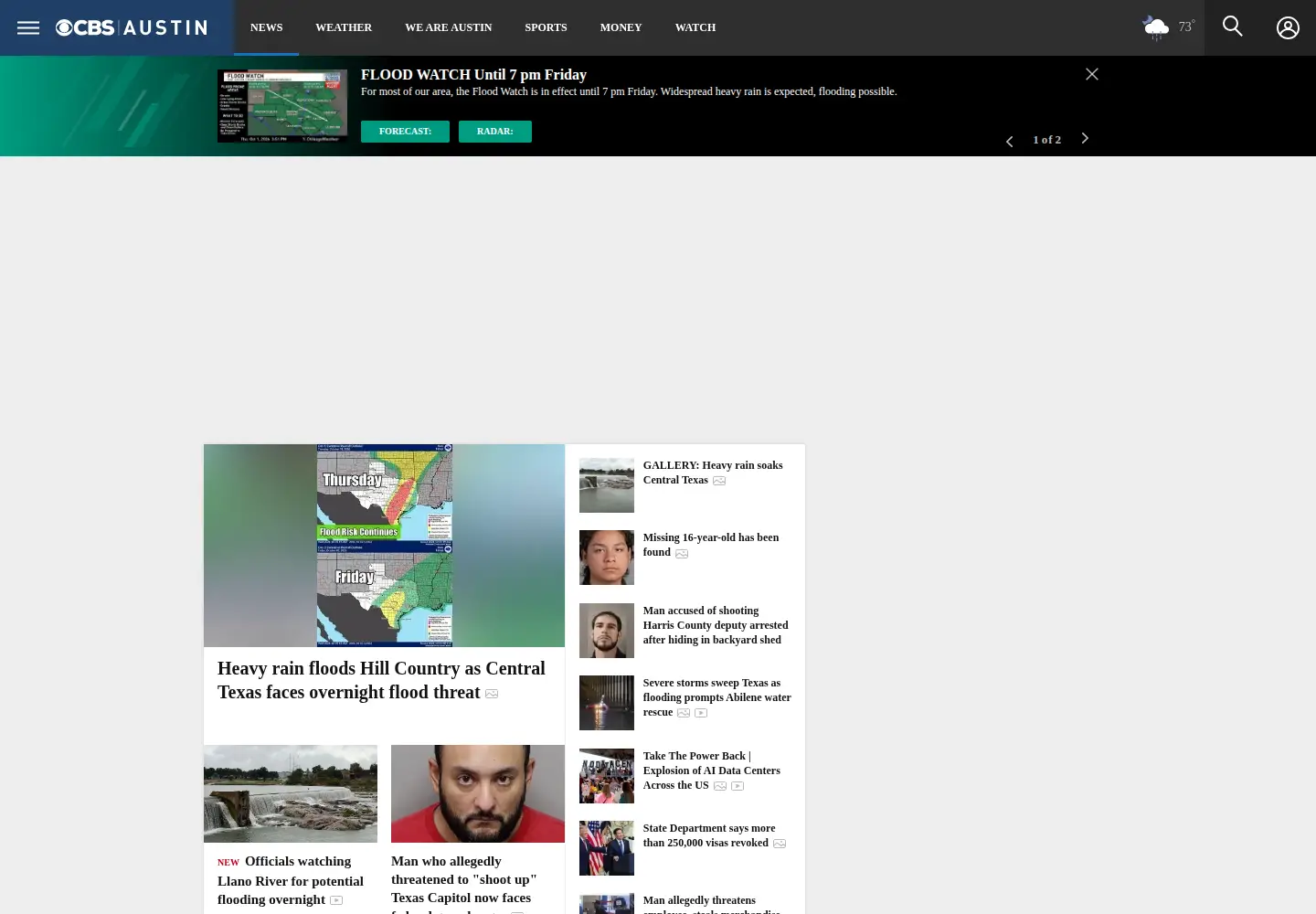The image size is (1316, 914).
Task: Open GALLERY Heavy rain soaks Central Texas
Action: (x=713, y=473)
